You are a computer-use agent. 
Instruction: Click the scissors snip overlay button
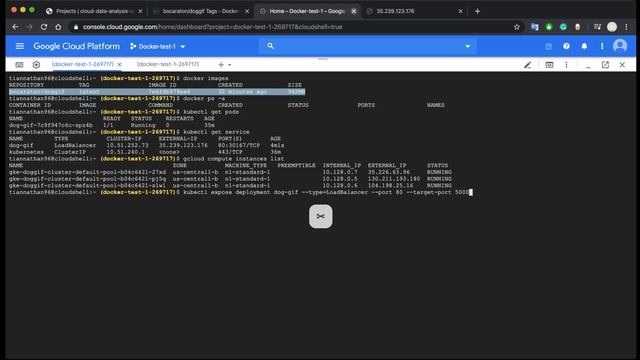click(x=320, y=216)
